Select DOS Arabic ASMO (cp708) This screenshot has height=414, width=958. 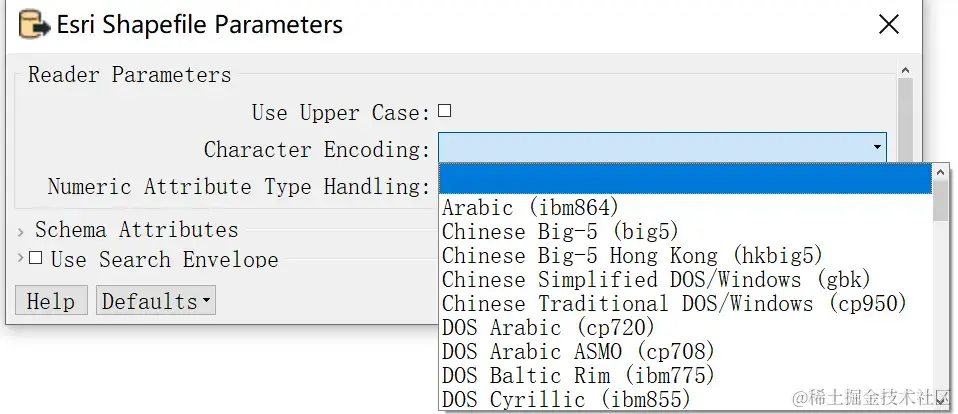click(578, 352)
